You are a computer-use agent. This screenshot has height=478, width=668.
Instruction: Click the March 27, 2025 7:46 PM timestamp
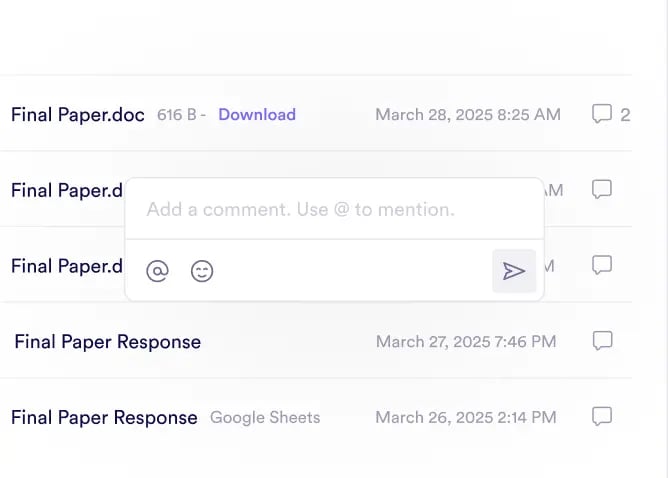(466, 342)
